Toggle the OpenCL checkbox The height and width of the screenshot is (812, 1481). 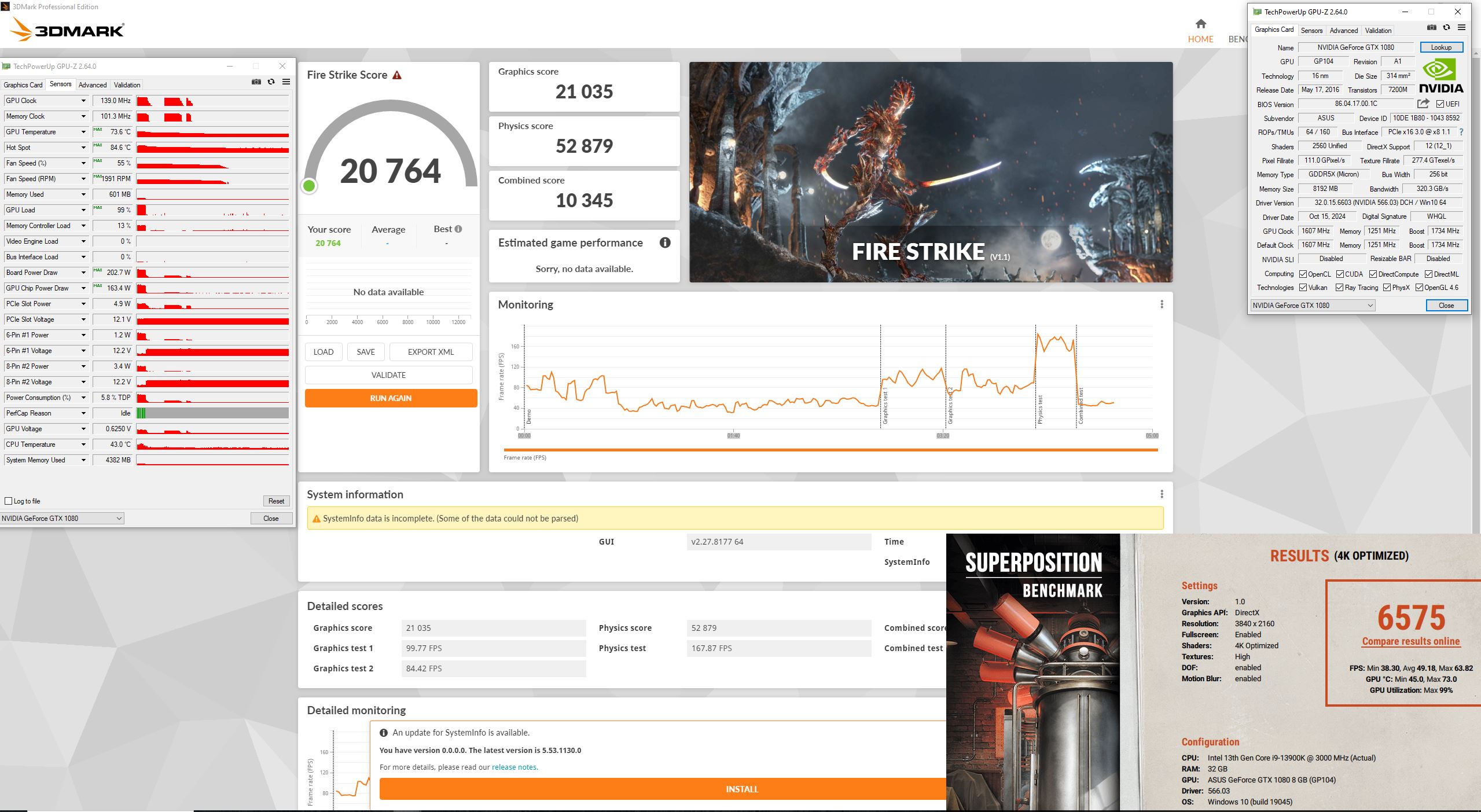pyautogui.click(x=1303, y=274)
